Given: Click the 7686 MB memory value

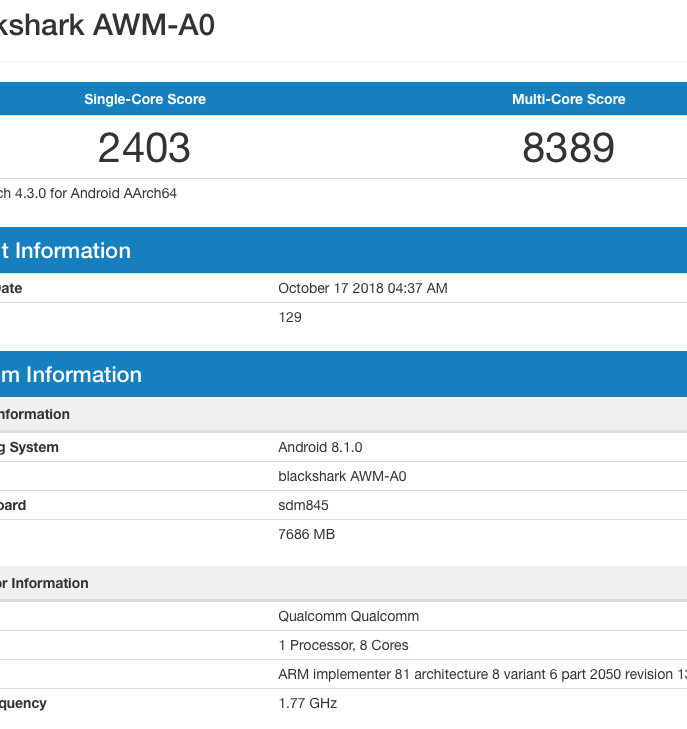Looking at the screenshot, I should tap(306, 534).
